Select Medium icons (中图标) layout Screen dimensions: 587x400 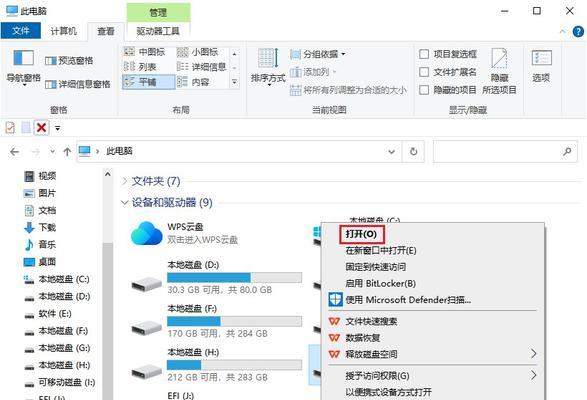tap(145, 52)
